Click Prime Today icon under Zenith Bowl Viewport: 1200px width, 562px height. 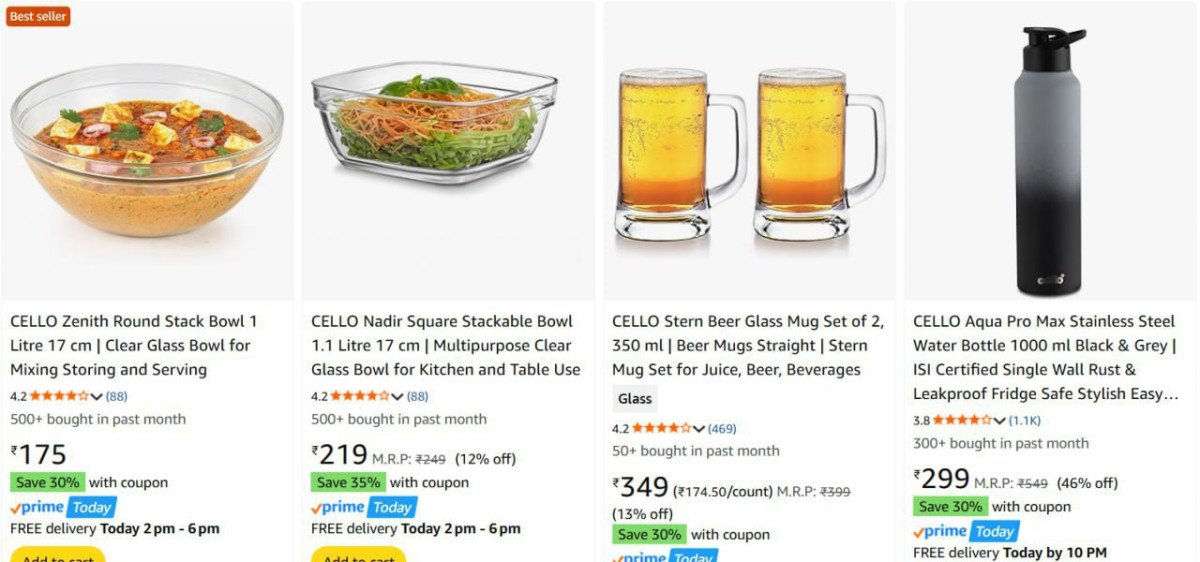point(64,507)
